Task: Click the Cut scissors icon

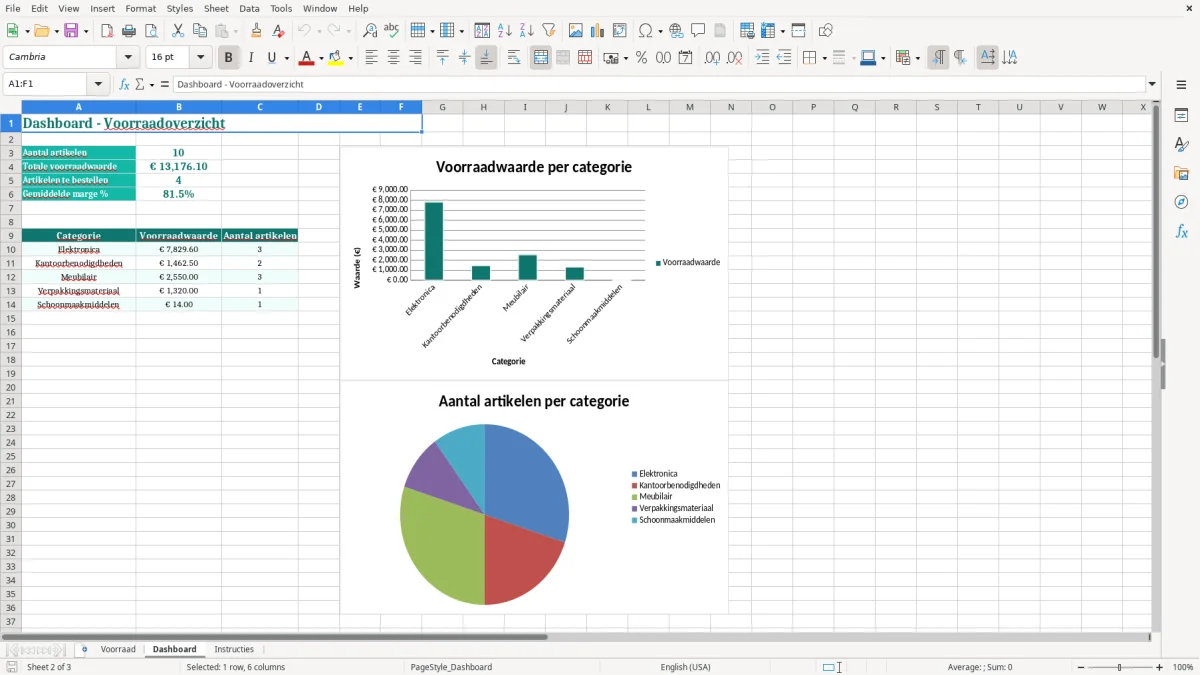Action: (177, 31)
